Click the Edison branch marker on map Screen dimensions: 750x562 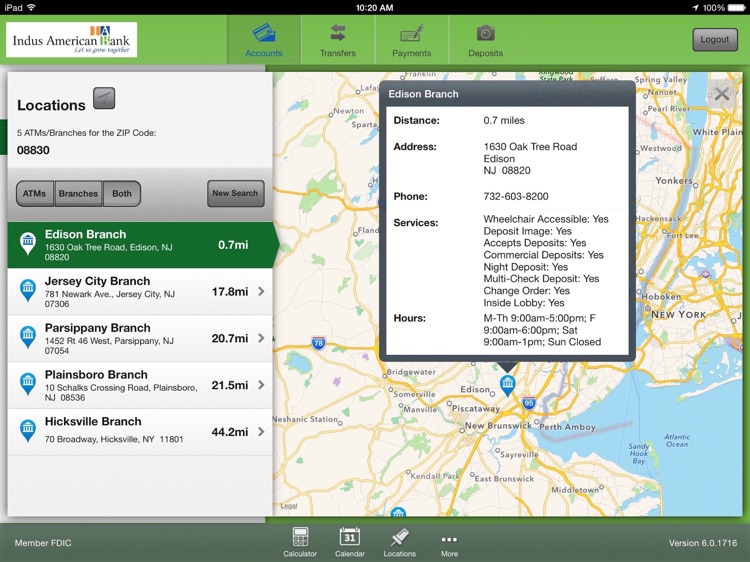pyautogui.click(x=507, y=385)
